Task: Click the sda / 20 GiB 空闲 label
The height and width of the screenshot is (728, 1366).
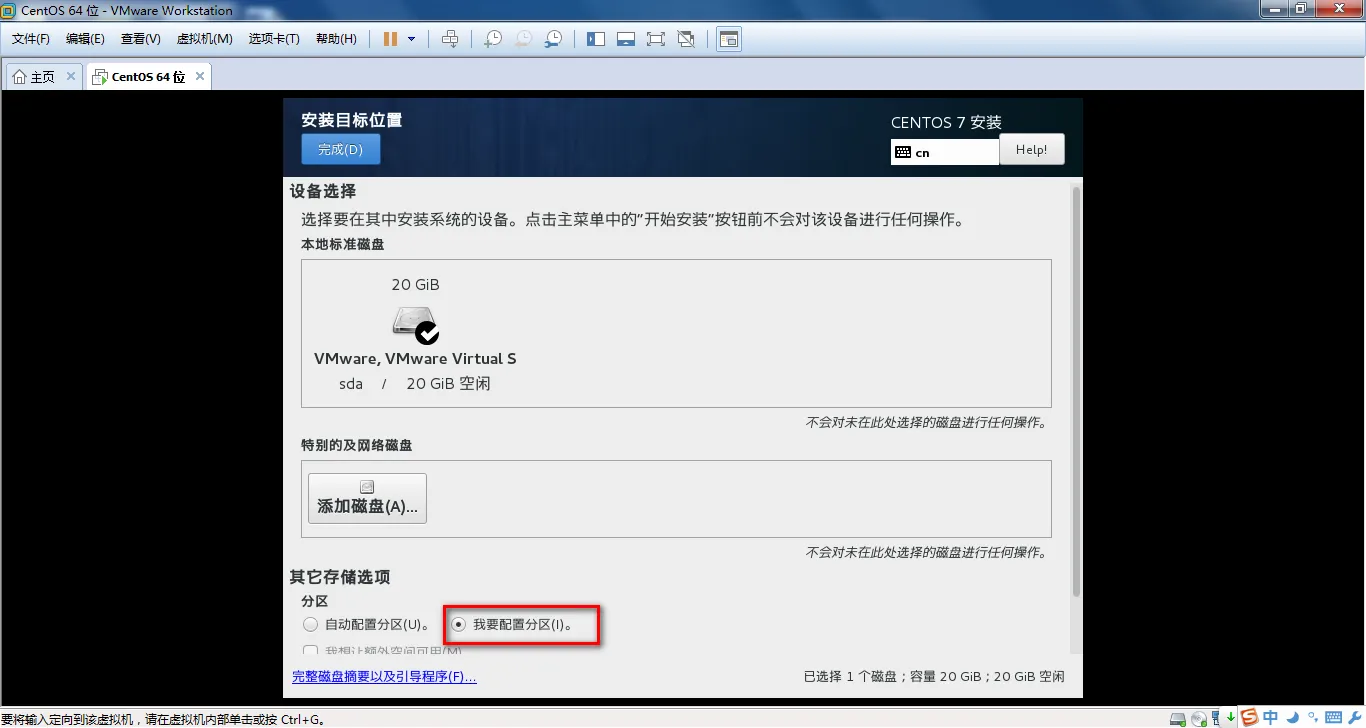Action: click(415, 384)
